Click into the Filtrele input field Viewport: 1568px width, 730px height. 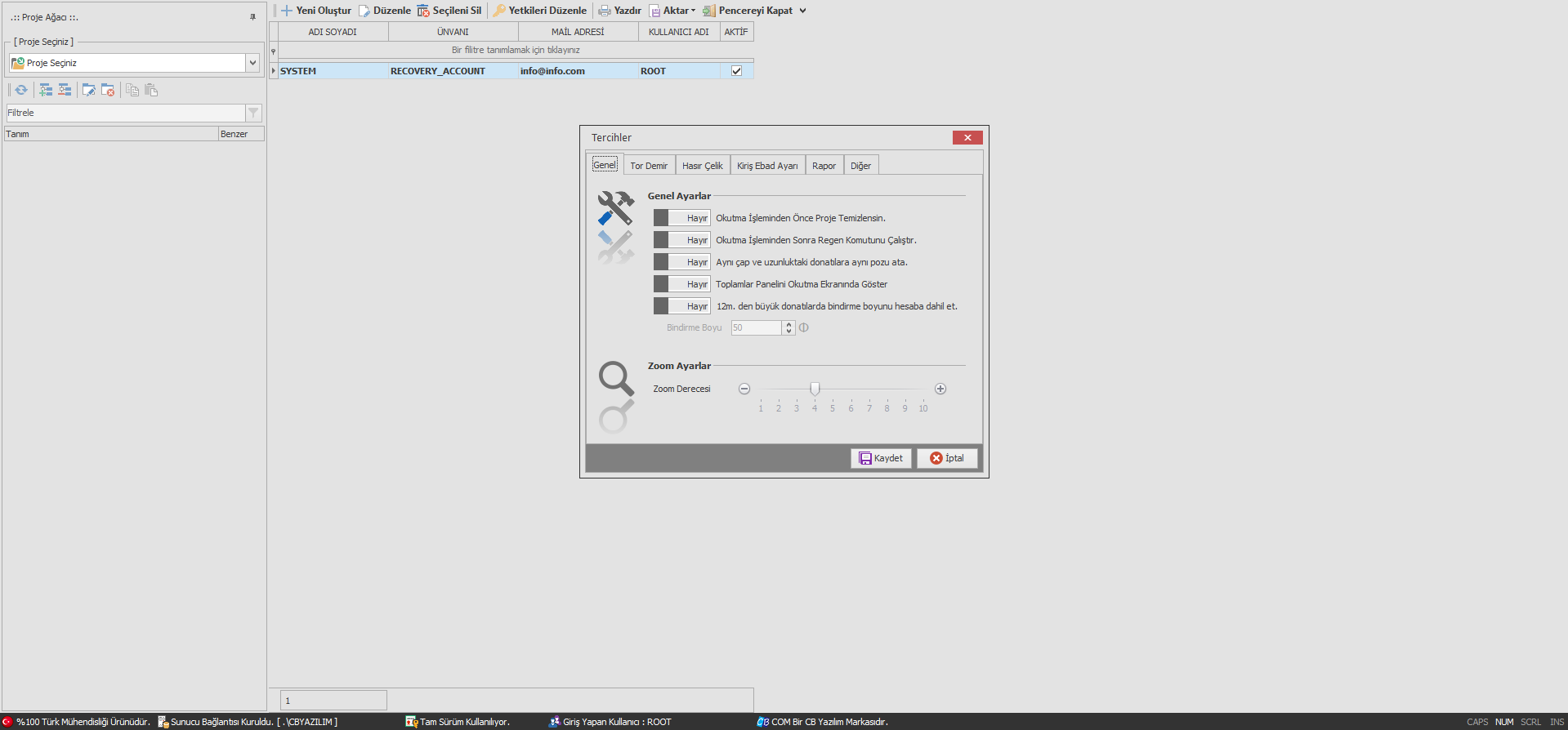[x=126, y=113]
